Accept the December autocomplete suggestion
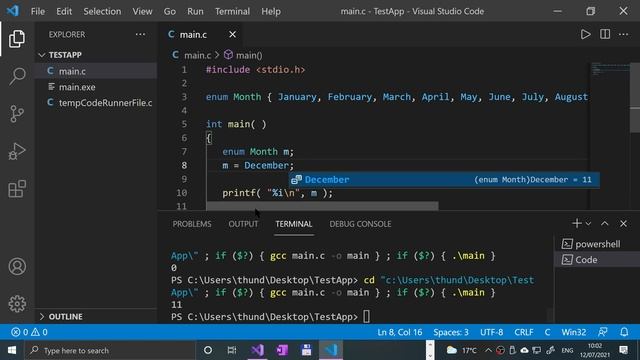Screen dimensions: 640x360 point(444,180)
